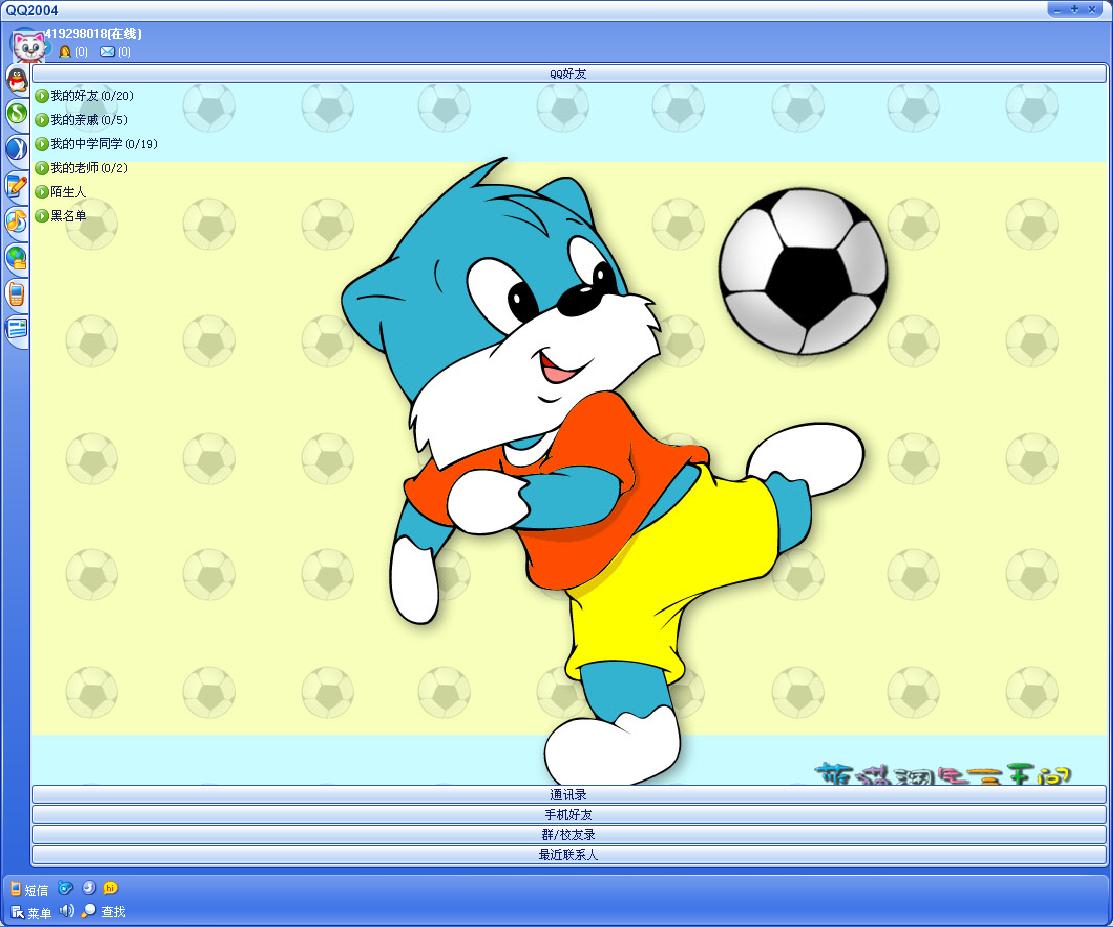1113x927 pixels.
Task: Select the QQ penguin sidebar tab
Action: click(x=17, y=79)
